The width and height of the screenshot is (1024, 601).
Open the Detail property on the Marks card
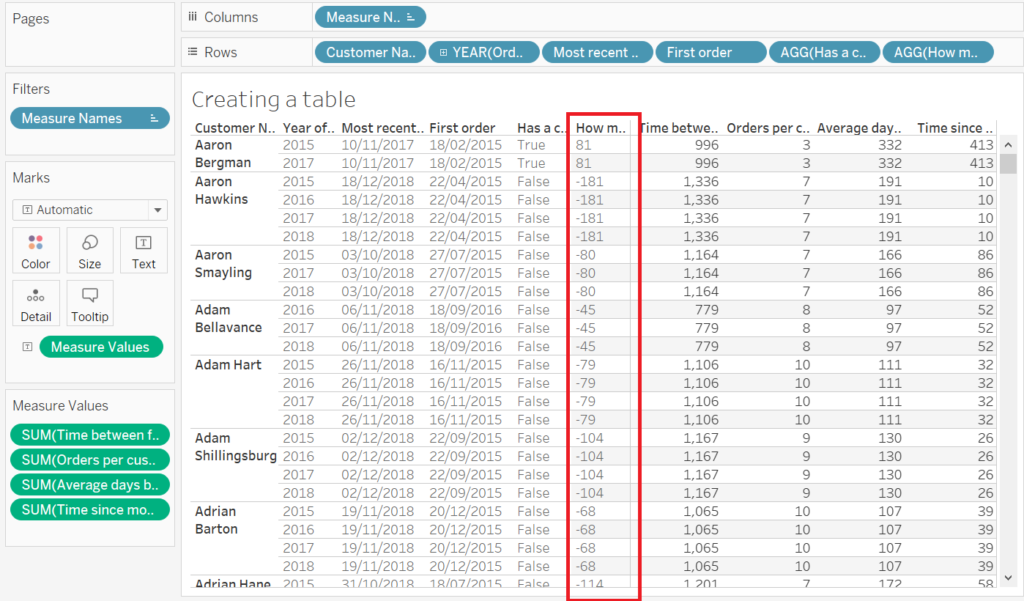click(36, 303)
